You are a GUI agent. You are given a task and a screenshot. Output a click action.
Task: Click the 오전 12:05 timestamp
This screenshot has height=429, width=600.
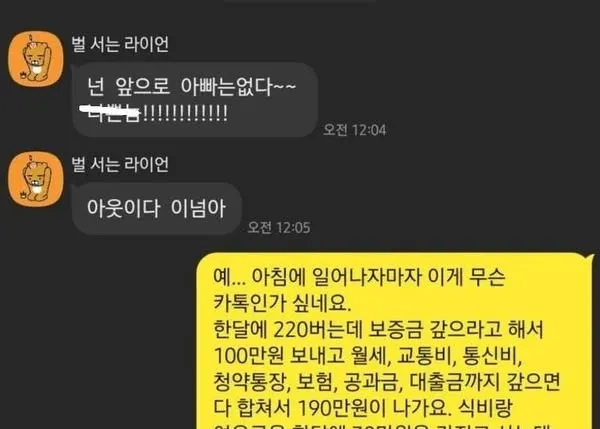pos(279,227)
